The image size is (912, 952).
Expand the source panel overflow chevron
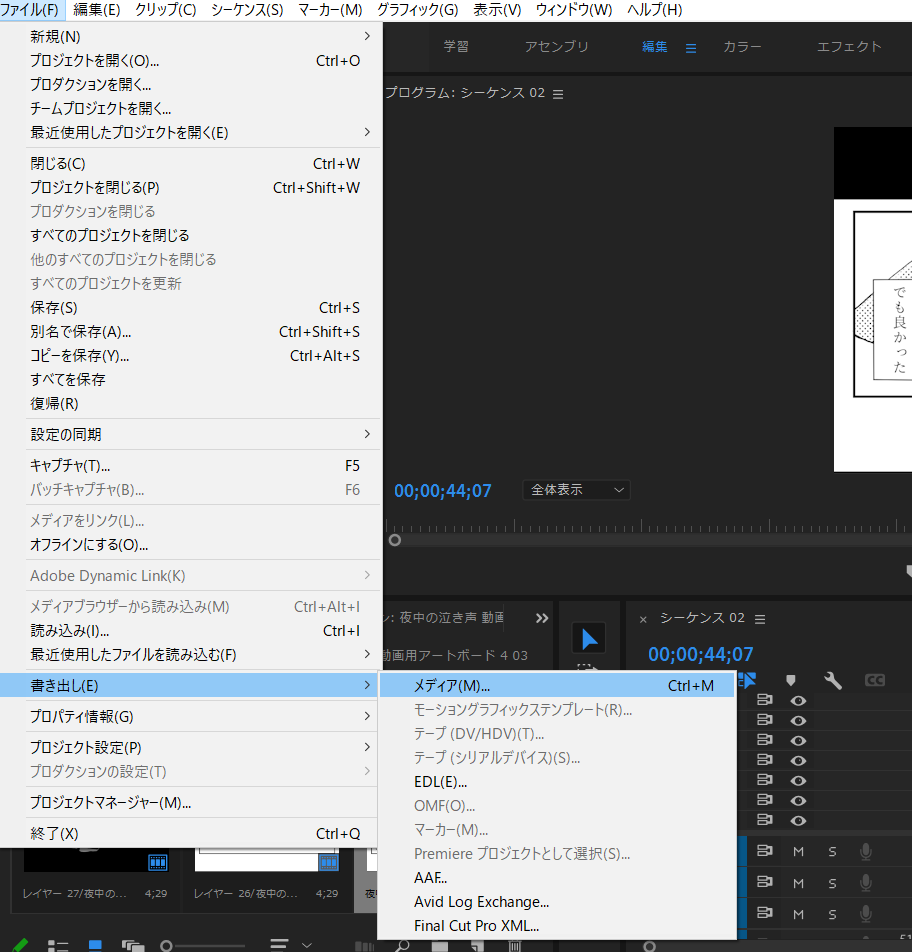coord(542,618)
